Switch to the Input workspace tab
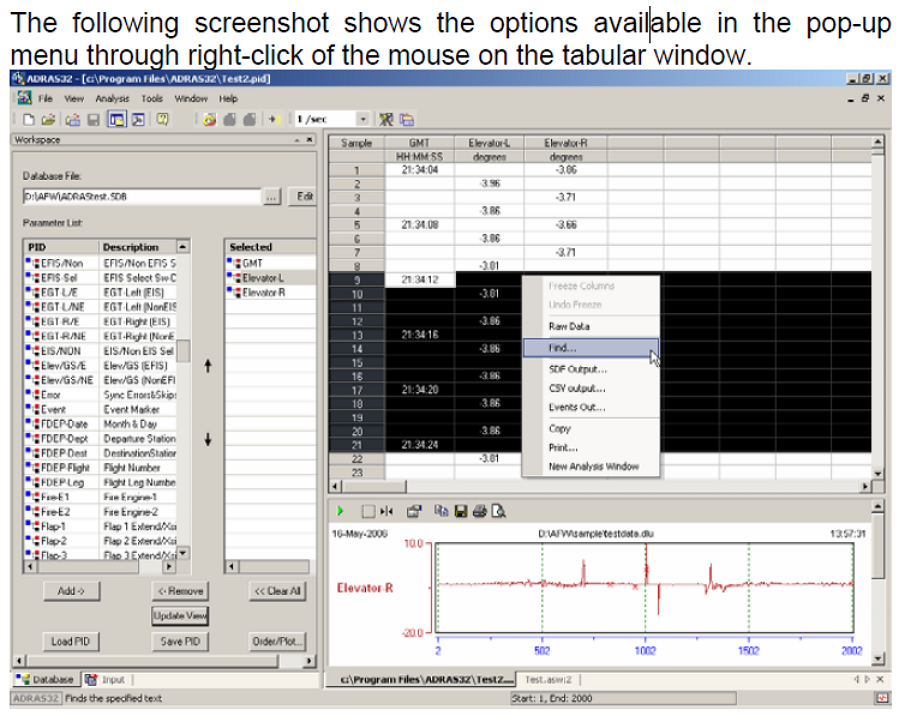 tap(106, 680)
